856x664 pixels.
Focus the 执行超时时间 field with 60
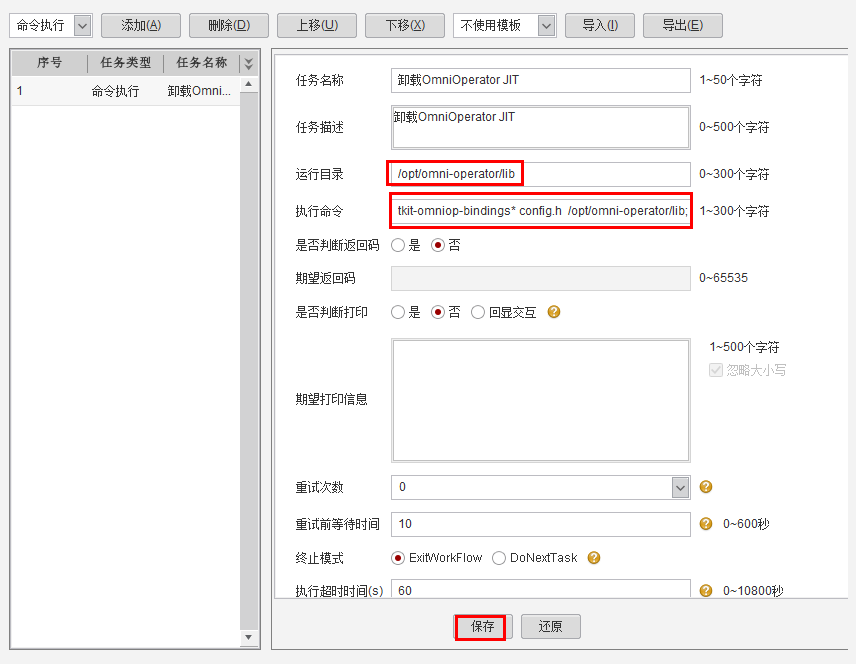coord(540,590)
